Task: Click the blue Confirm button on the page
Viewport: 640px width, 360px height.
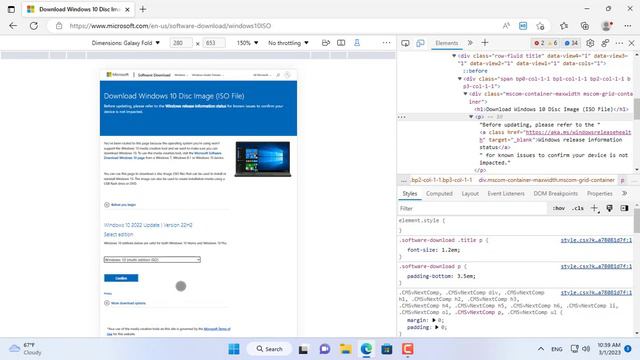Action: coord(121,278)
